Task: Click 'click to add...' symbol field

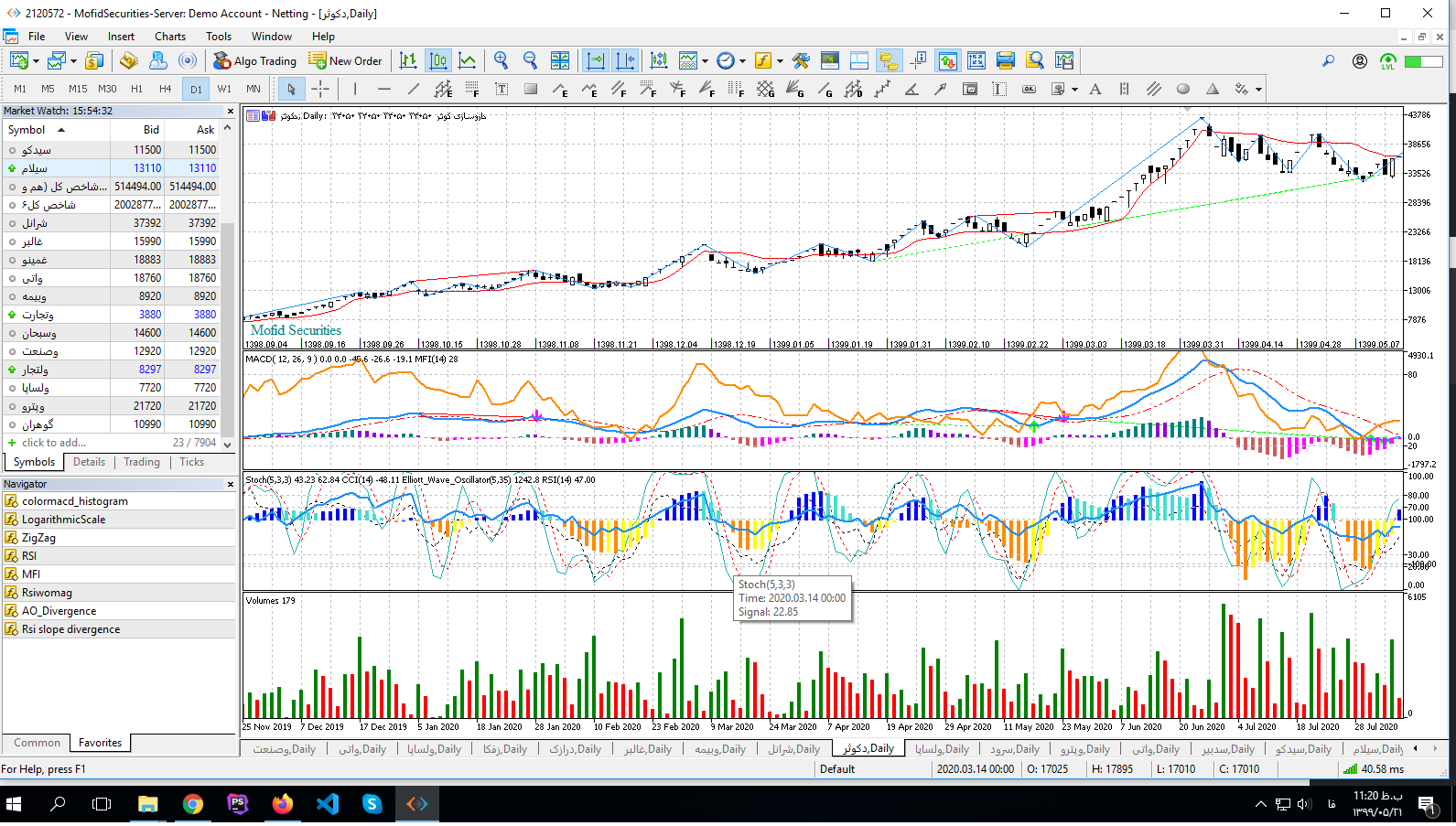Action: (x=53, y=443)
